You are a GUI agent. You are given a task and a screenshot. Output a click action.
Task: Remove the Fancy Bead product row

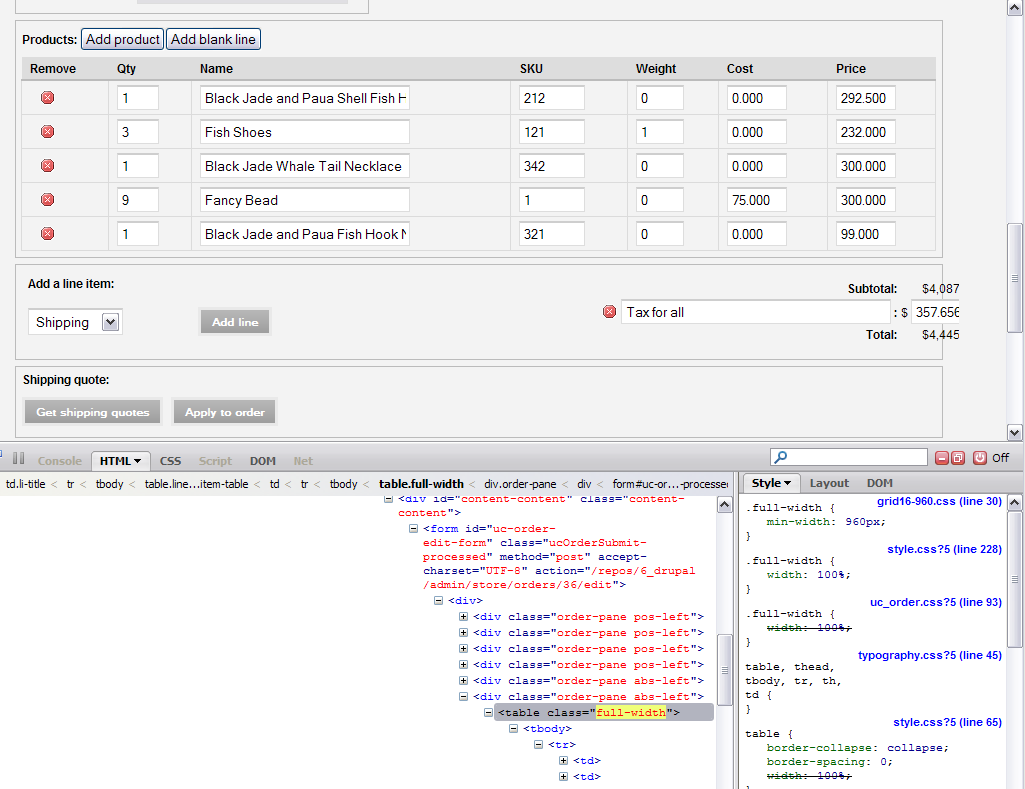[x=47, y=200]
